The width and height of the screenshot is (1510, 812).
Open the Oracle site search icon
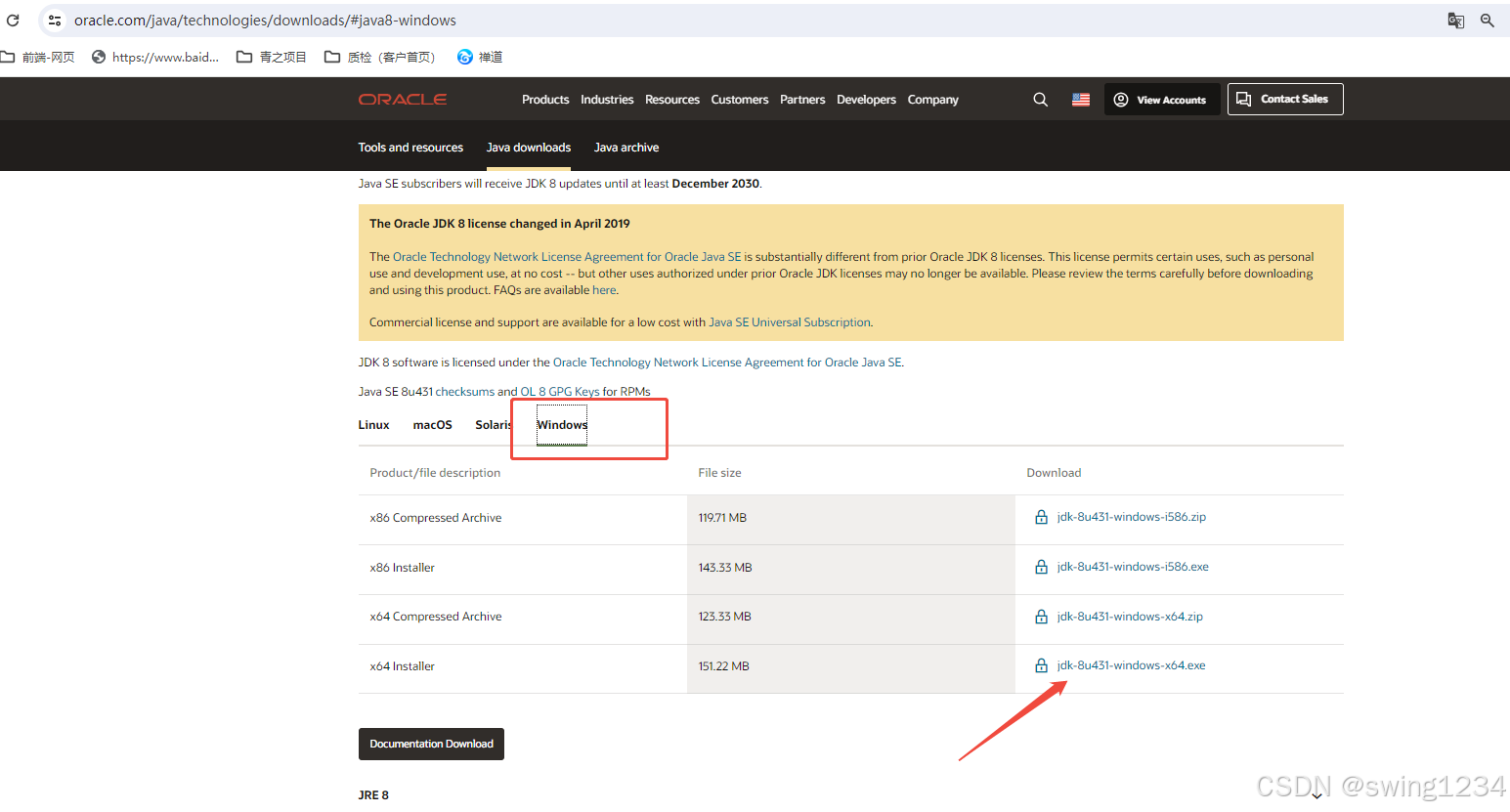(1040, 100)
